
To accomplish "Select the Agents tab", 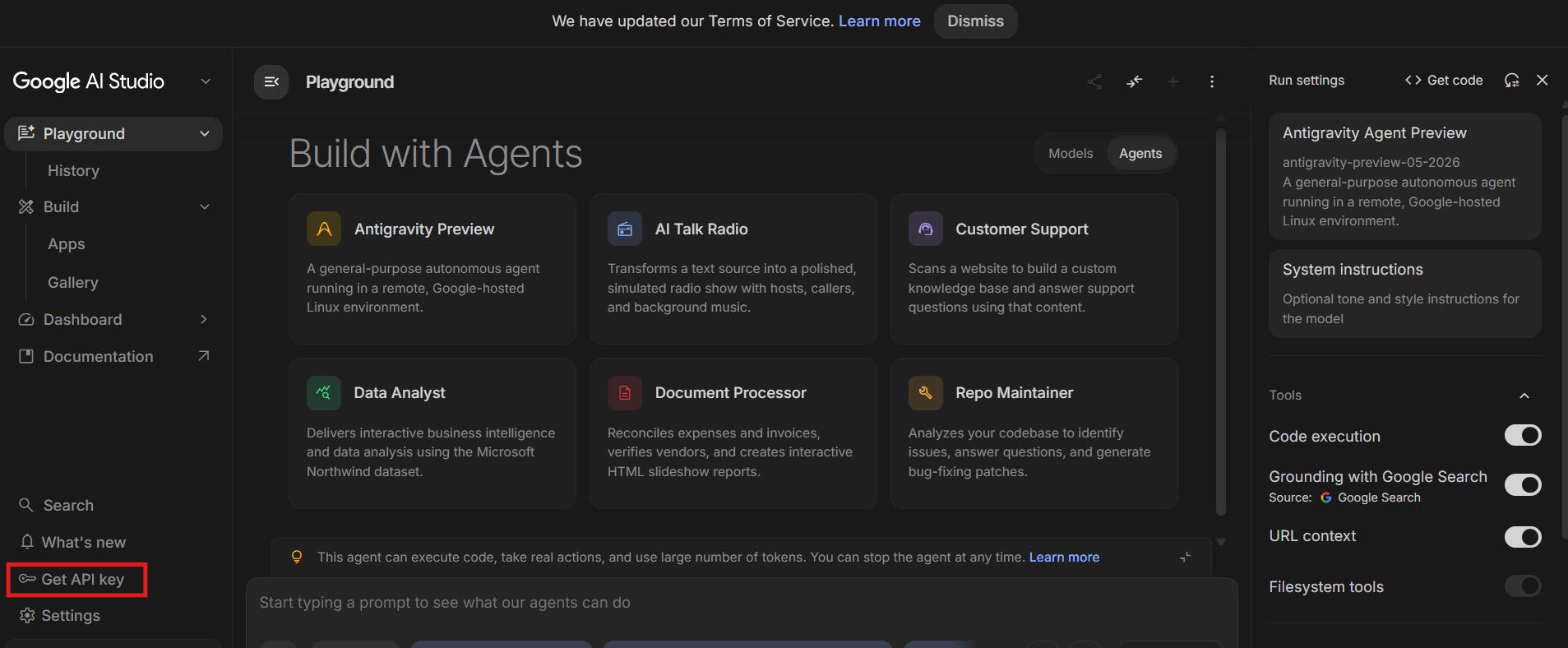I will tap(1140, 154).
